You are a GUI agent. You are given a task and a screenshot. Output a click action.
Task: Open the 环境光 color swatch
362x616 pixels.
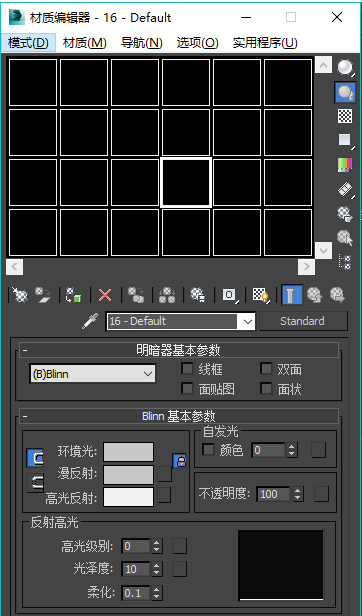(x=129, y=452)
